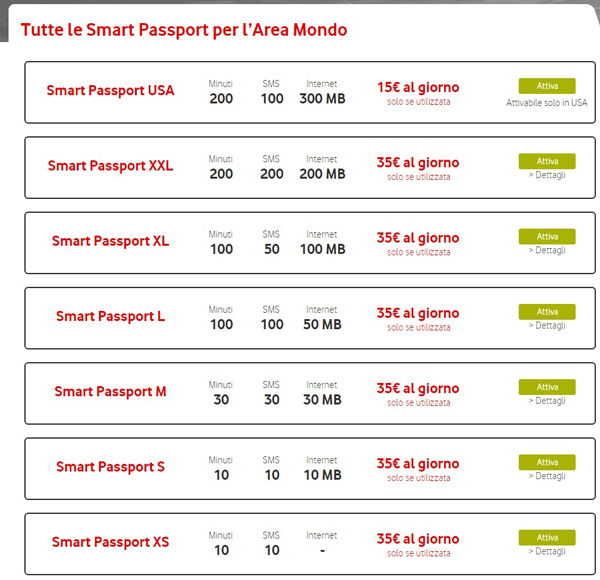The height and width of the screenshot is (580, 600).
Task: Activate the Smart Passport S plan
Action: [x=547, y=462]
